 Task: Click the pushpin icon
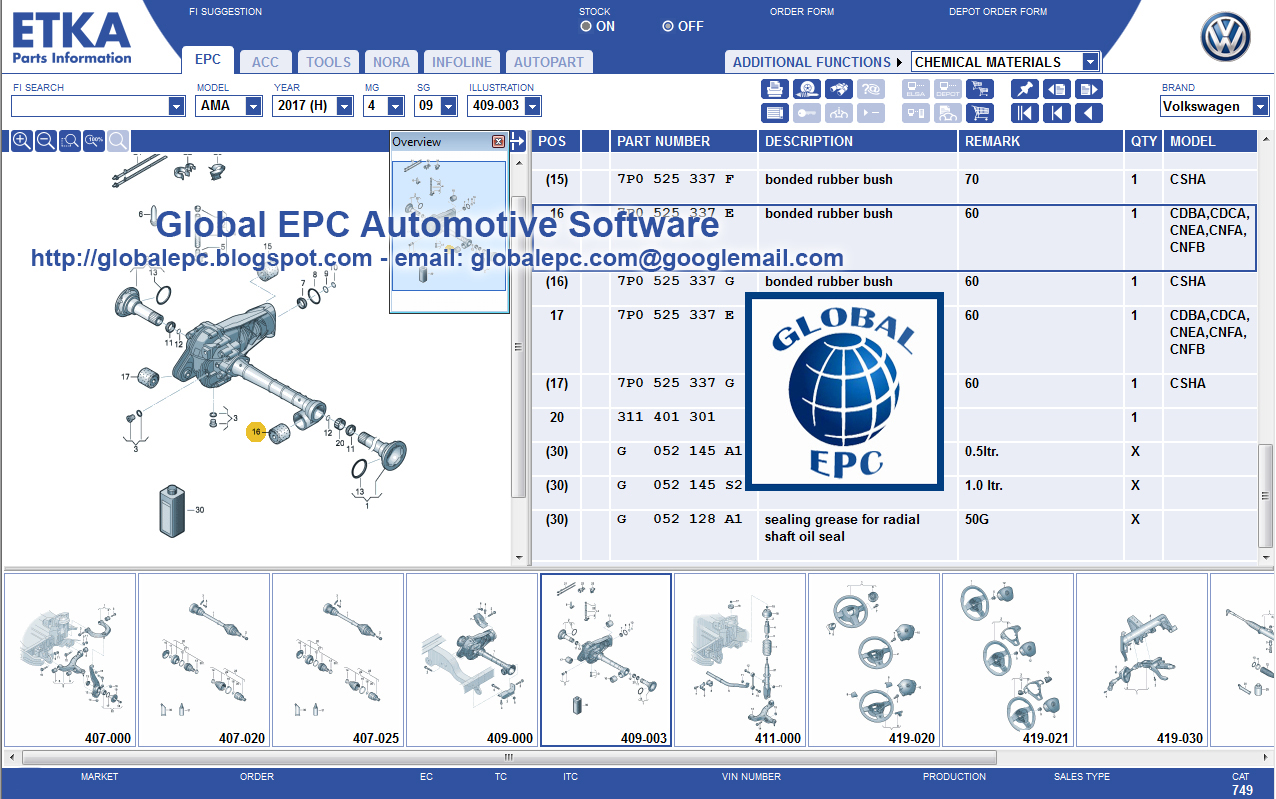pos(1025,89)
